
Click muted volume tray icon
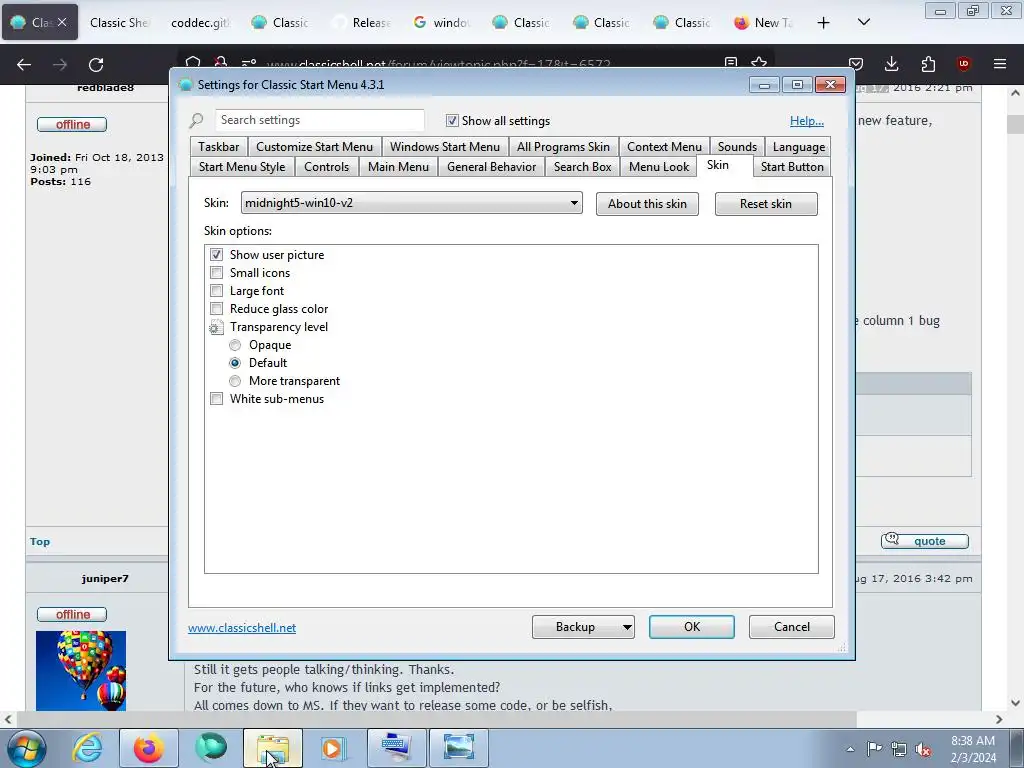[x=923, y=749]
